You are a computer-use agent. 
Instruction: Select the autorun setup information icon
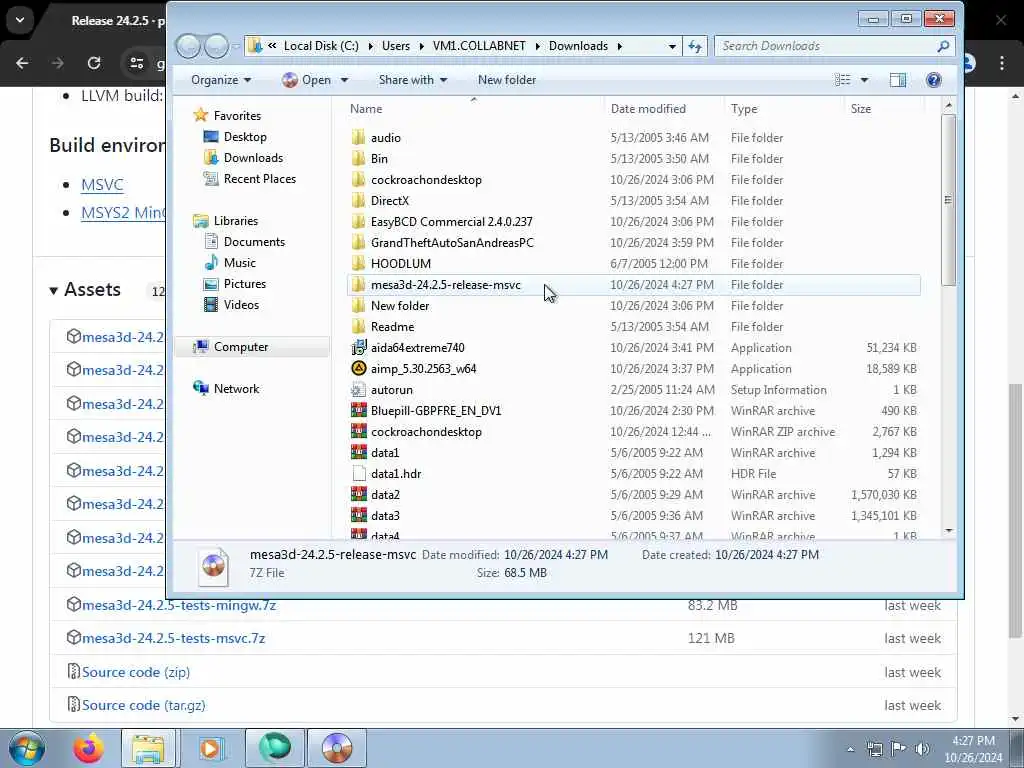pyautogui.click(x=359, y=390)
